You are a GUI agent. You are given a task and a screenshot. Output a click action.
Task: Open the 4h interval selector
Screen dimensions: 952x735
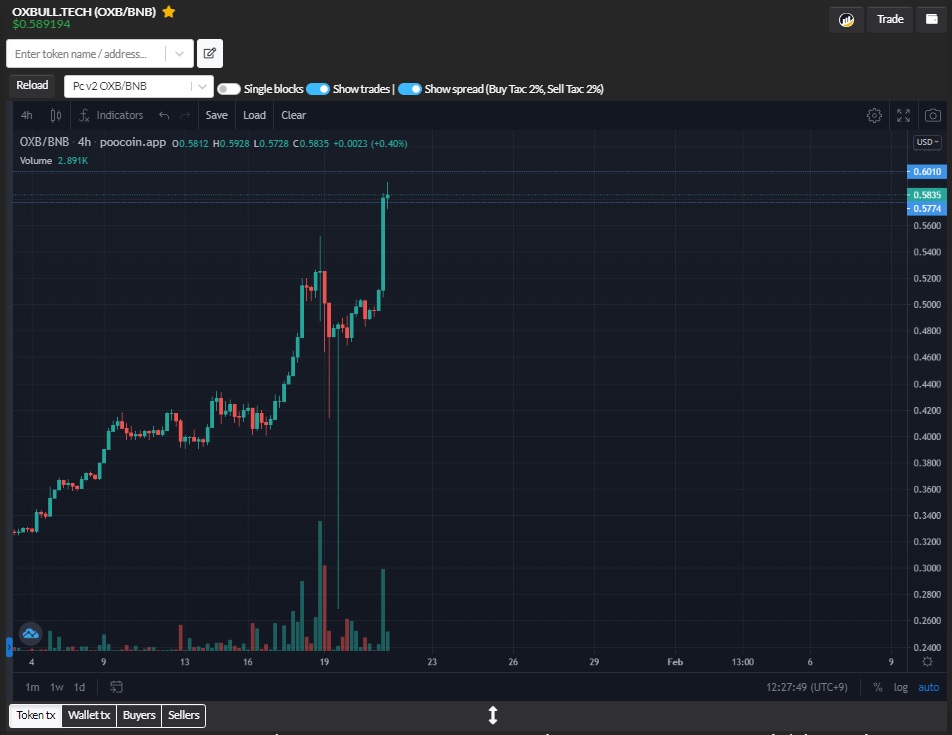(x=27, y=115)
